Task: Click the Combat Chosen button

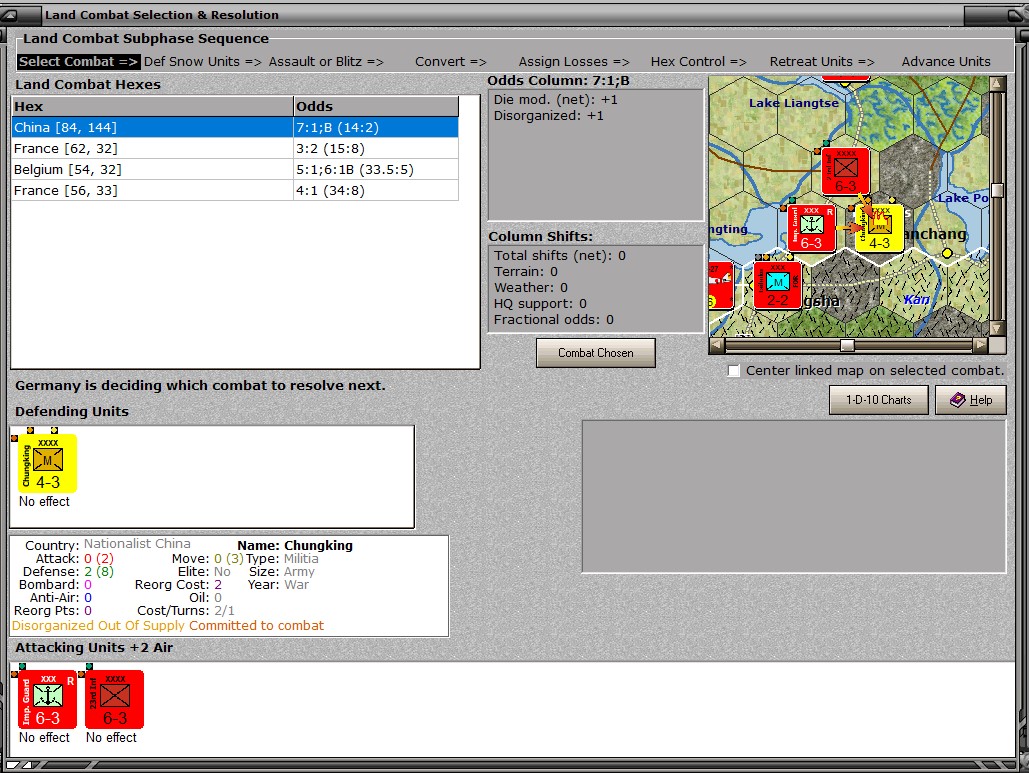Action: click(x=595, y=353)
